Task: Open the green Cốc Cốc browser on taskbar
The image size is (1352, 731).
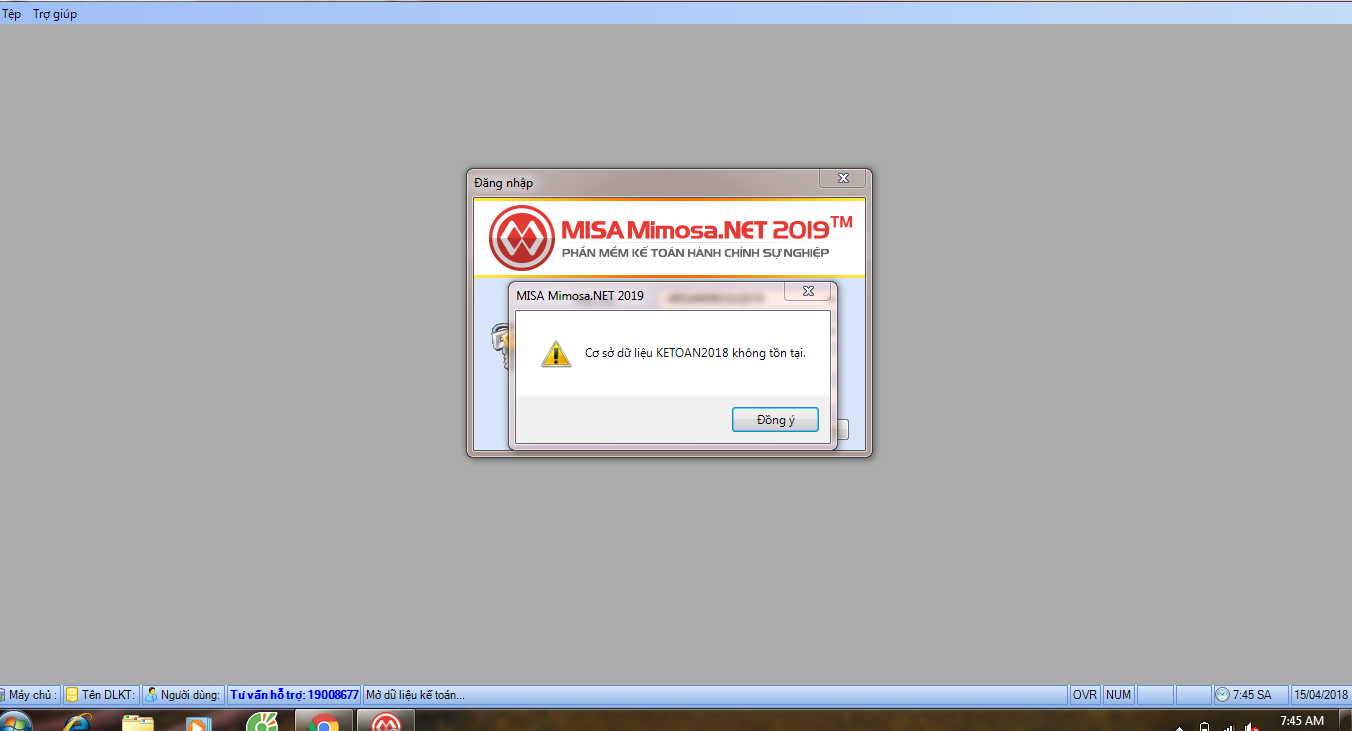Action: (262, 722)
